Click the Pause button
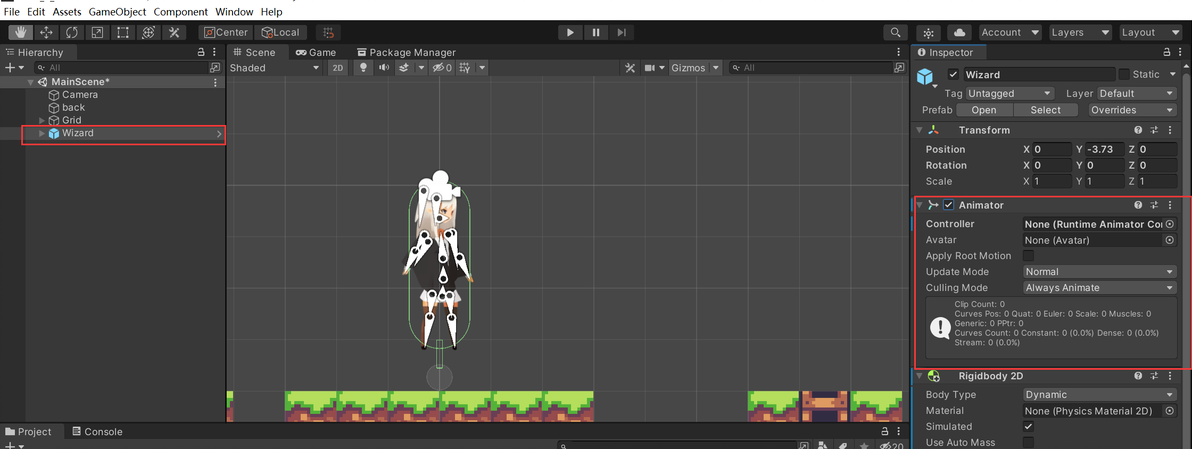This screenshot has height=449, width=1192. pyautogui.click(x=596, y=32)
